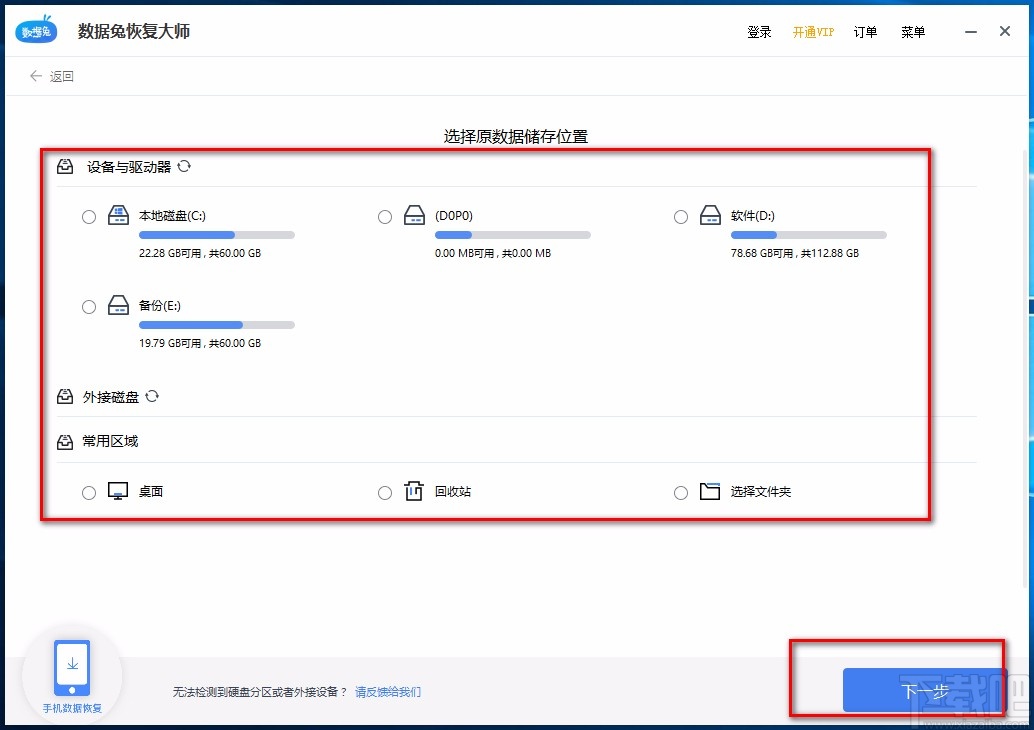Click the 常用区域 section icon
1034x730 pixels.
point(65,441)
